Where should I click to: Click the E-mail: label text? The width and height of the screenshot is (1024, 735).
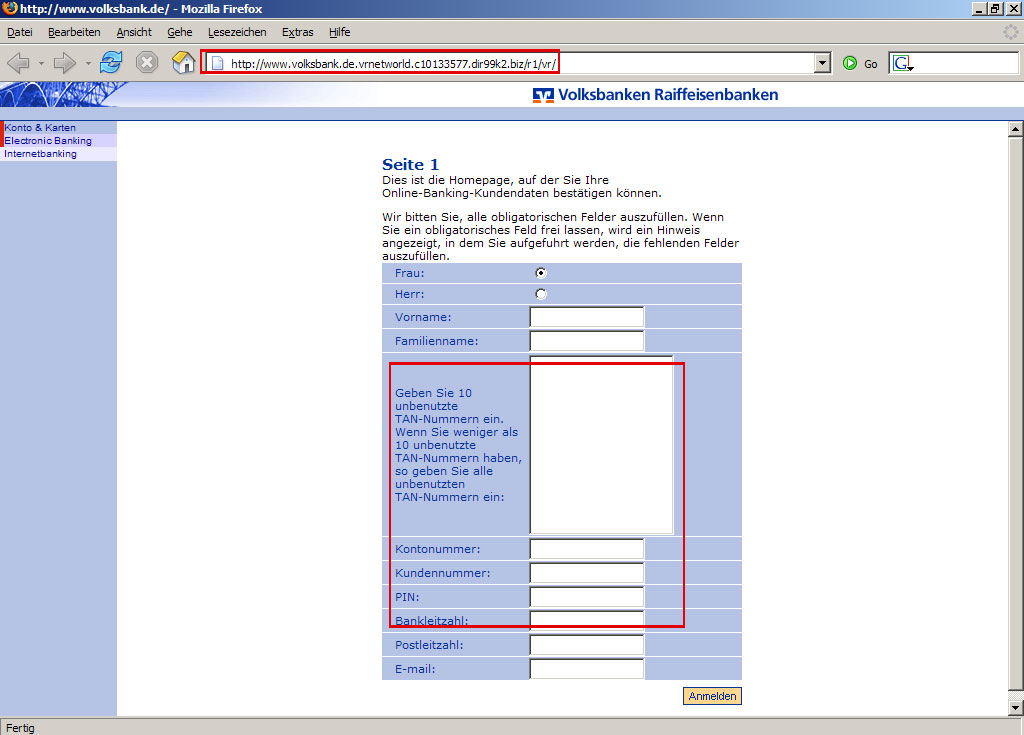[x=415, y=669]
